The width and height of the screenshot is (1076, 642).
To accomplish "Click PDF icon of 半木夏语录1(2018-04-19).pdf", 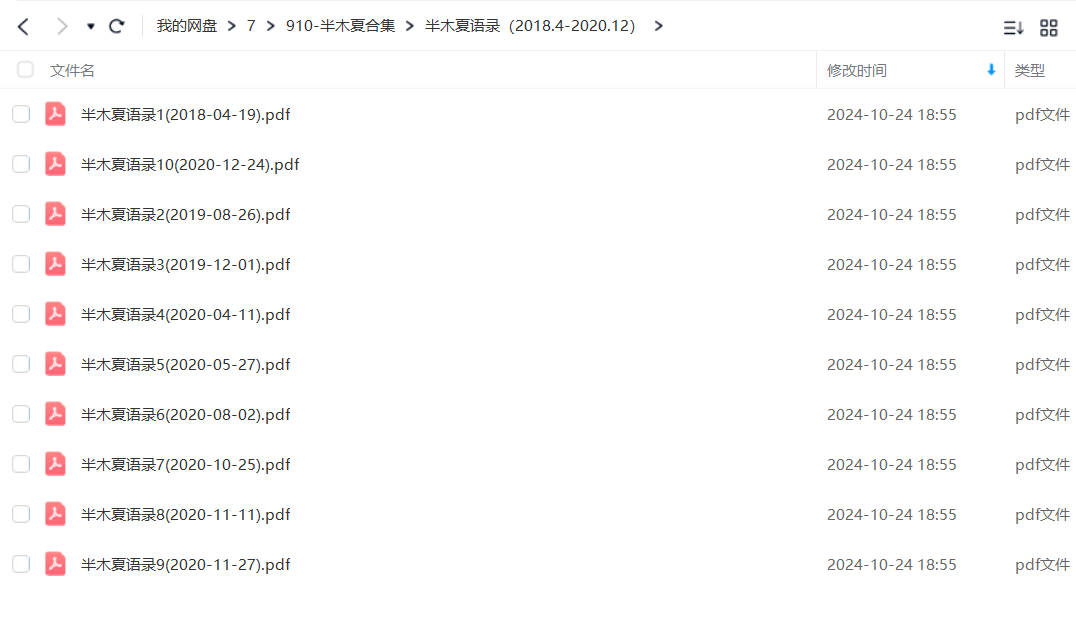I will click(x=56, y=114).
